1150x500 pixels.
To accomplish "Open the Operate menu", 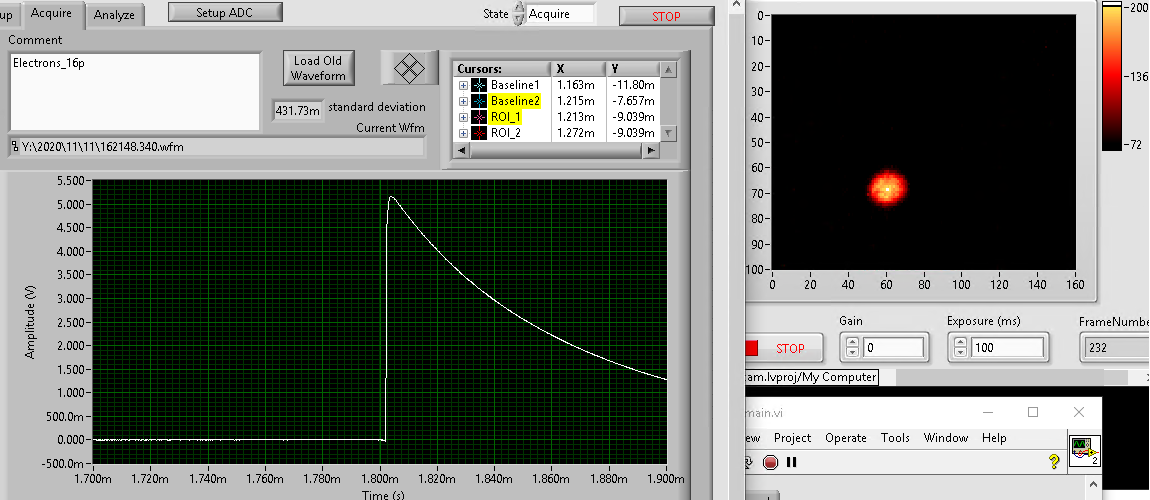I will coord(845,438).
